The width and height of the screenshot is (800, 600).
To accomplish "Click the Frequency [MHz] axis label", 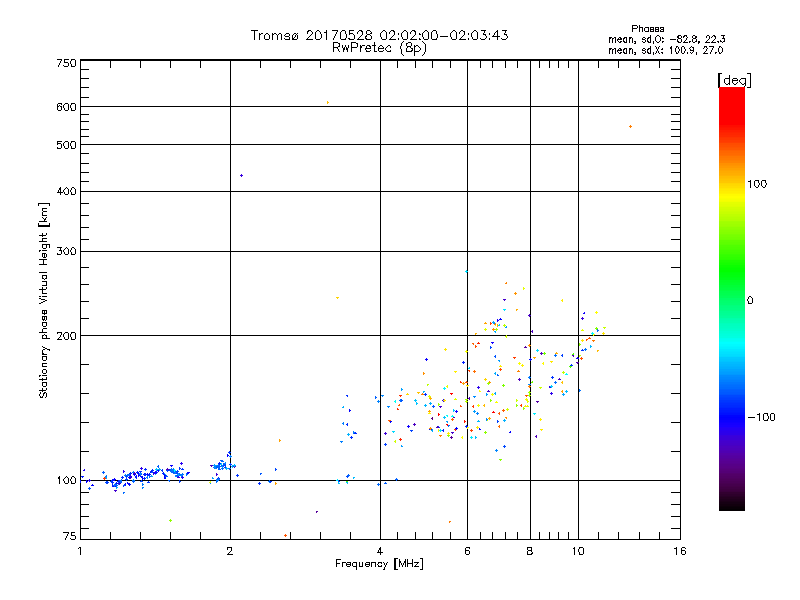I will click(379, 564).
